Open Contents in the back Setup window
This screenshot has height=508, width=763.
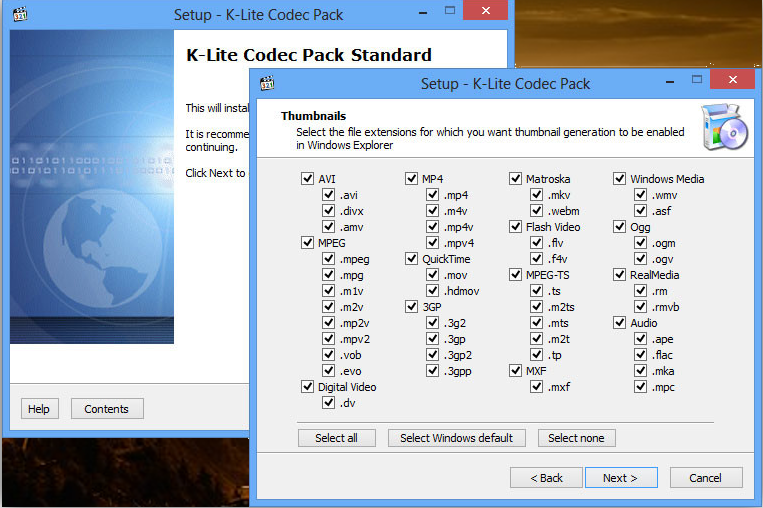107,409
